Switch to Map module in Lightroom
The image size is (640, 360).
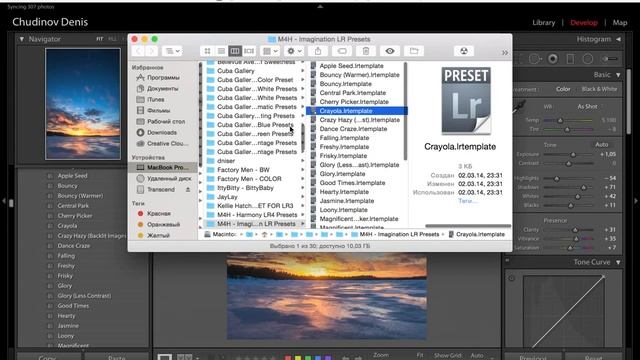click(x=620, y=23)
